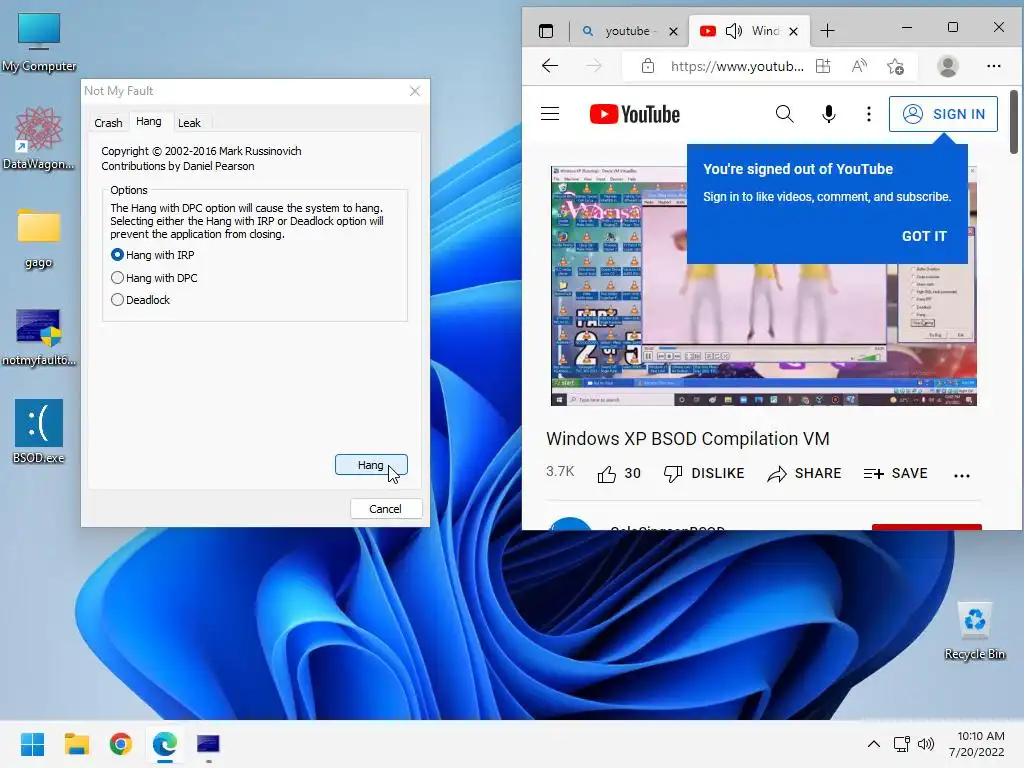Click the Edge page vertical scrollbar
This screenshot has width=1024, height=768.
coord(1014,122)
